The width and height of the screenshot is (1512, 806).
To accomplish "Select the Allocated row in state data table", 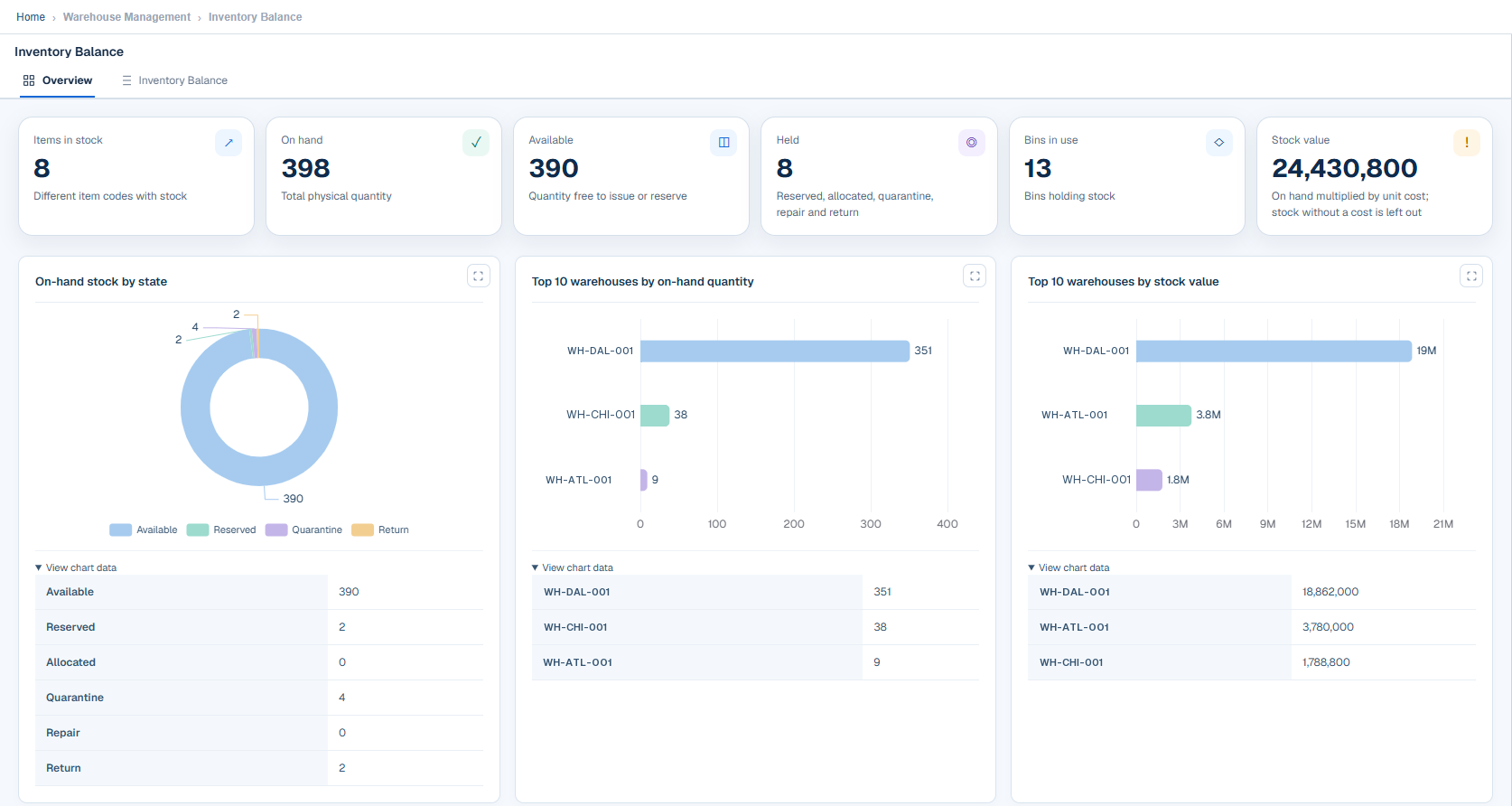I will (x=259, y=662).
